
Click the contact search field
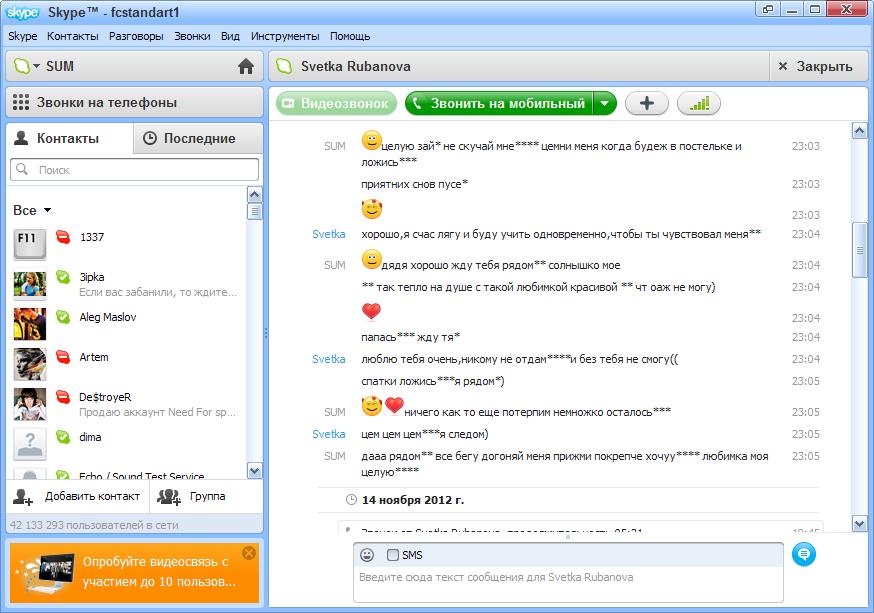pyautogui.click(x=134, y=169)
